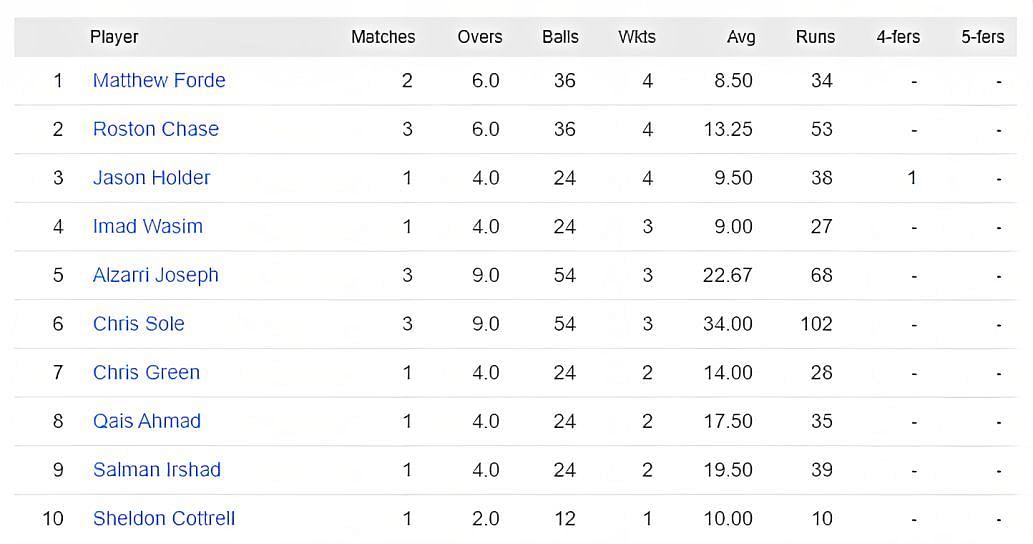View Alzarri Joseph's player page
Screen dimensions: 1033x544
click(x=155, y=275)
